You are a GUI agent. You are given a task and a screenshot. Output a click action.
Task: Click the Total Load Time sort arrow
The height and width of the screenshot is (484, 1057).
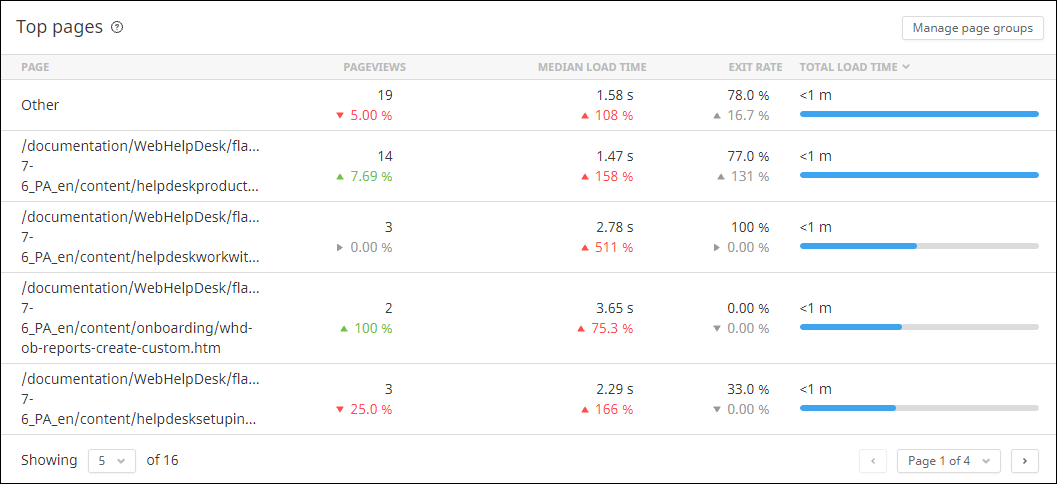906,67
